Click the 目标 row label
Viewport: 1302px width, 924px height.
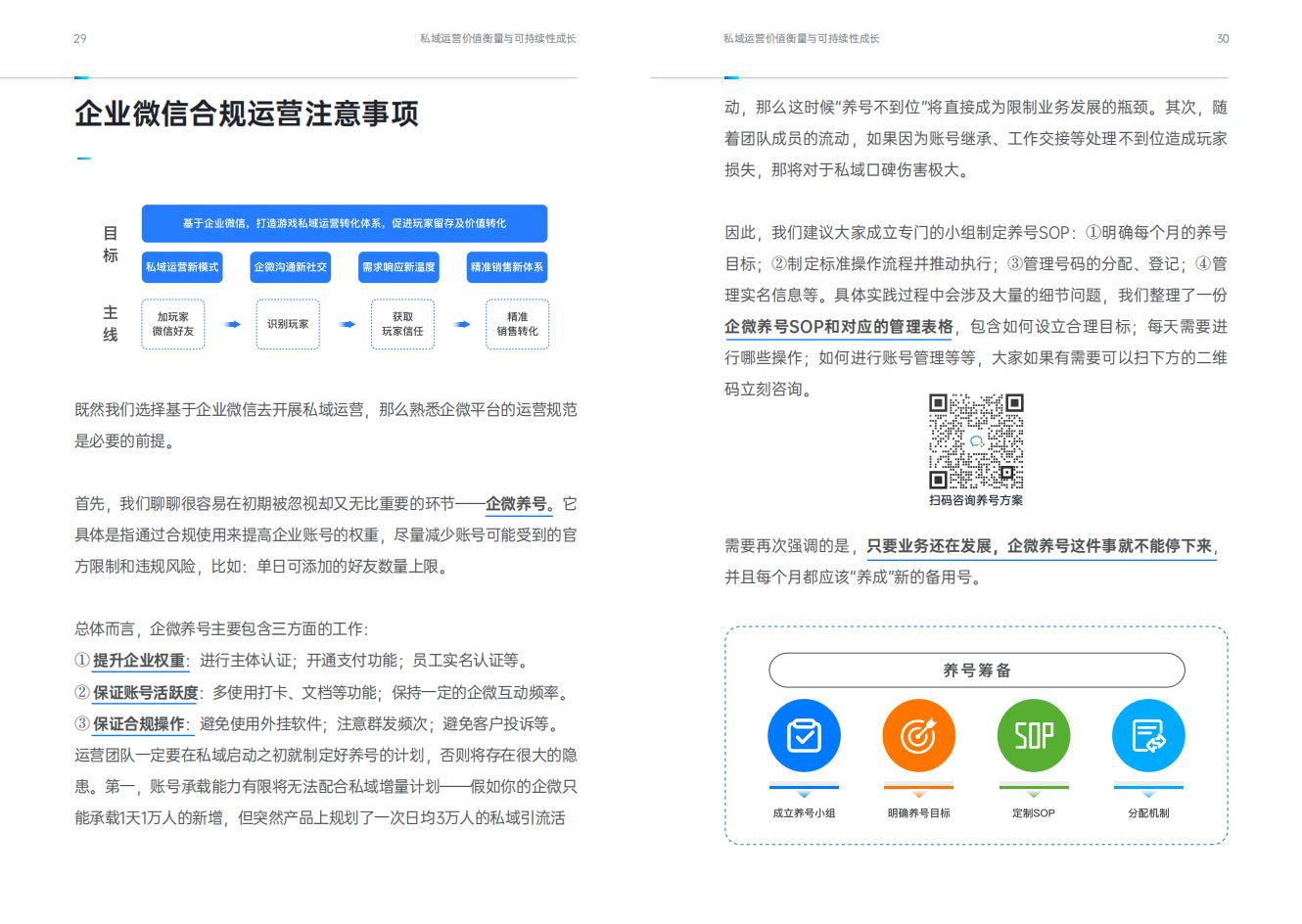point(111,244)
